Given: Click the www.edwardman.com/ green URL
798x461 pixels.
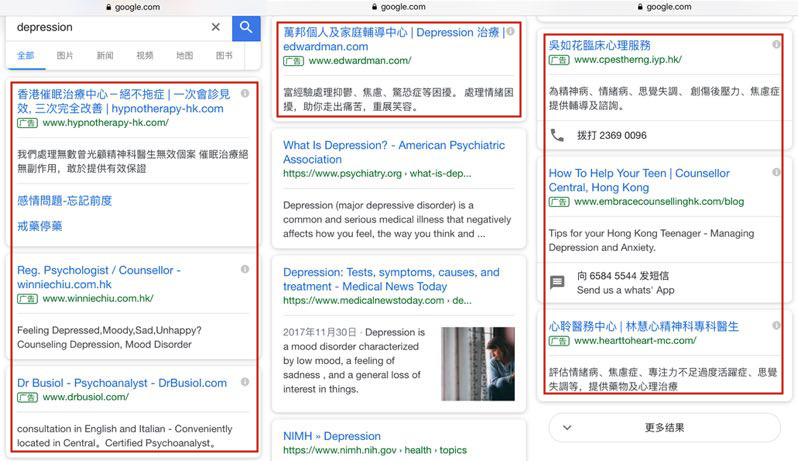Looking at the screenshot, I should tap(360, 61).
